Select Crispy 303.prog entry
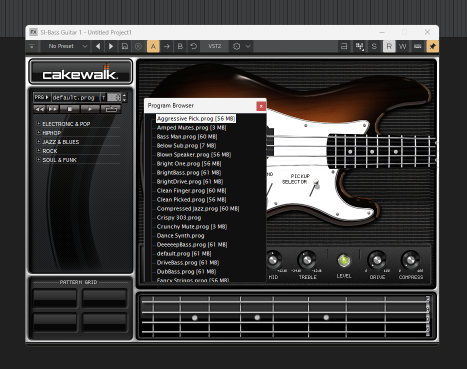The height and width of the screenshot is (369, 467). [x=179, y=218]
